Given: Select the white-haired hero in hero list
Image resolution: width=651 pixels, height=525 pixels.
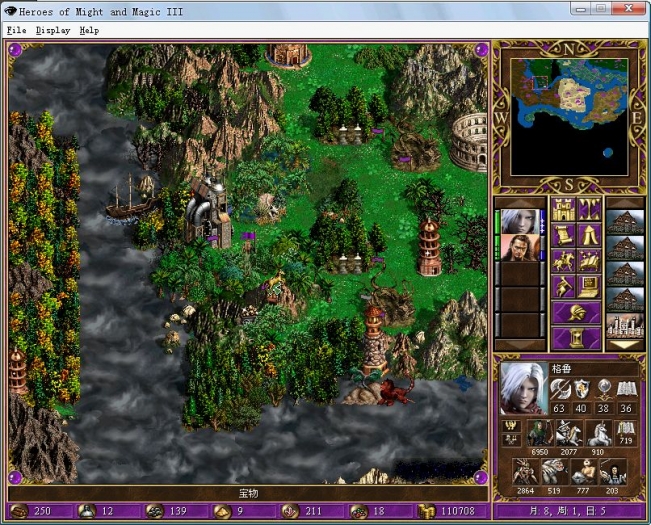Looking at the screenshot, I should point(520,222).
